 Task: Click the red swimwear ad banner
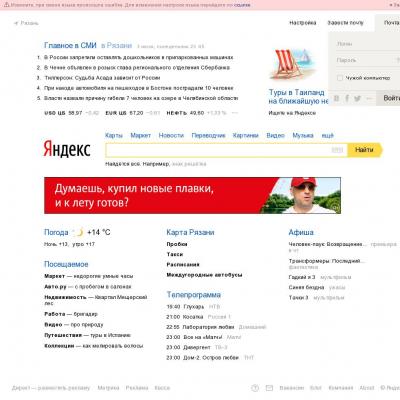click(192, 195)
